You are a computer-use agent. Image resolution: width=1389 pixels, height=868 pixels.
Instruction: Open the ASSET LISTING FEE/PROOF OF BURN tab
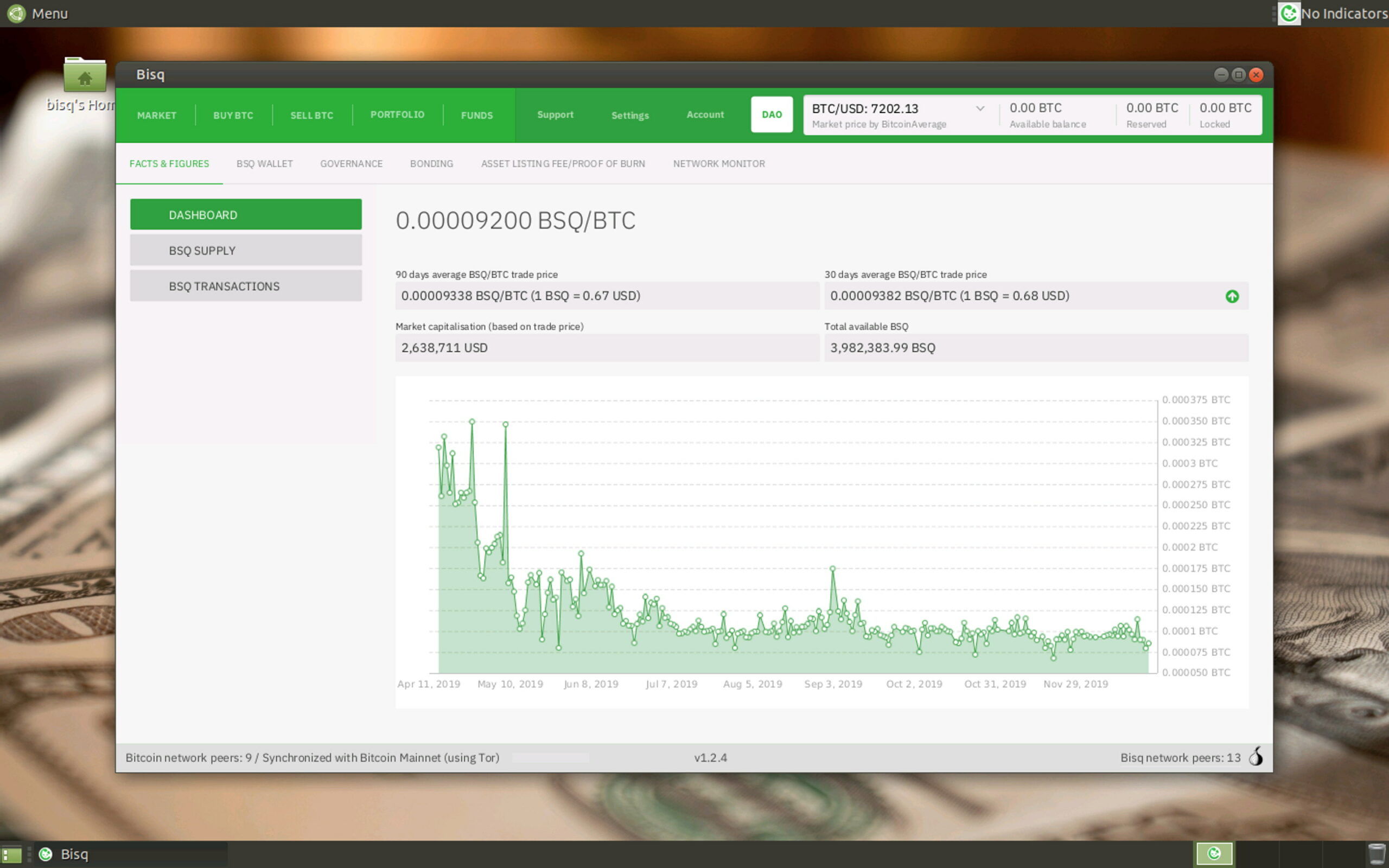tap(563, 164)
